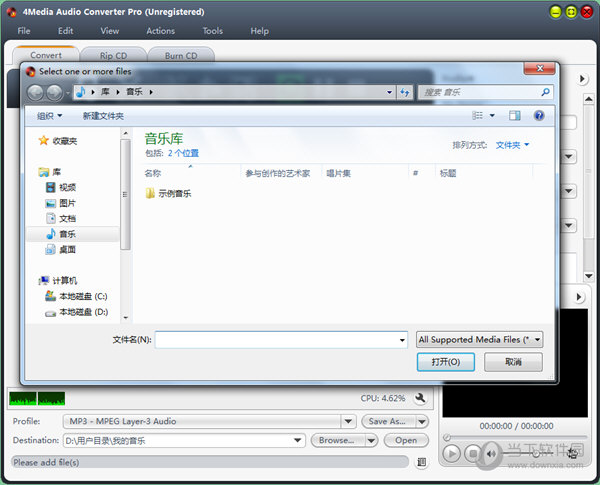The image size is (600, 485).
Task: Click the 打开(O) button
Action: pos(446,362)
